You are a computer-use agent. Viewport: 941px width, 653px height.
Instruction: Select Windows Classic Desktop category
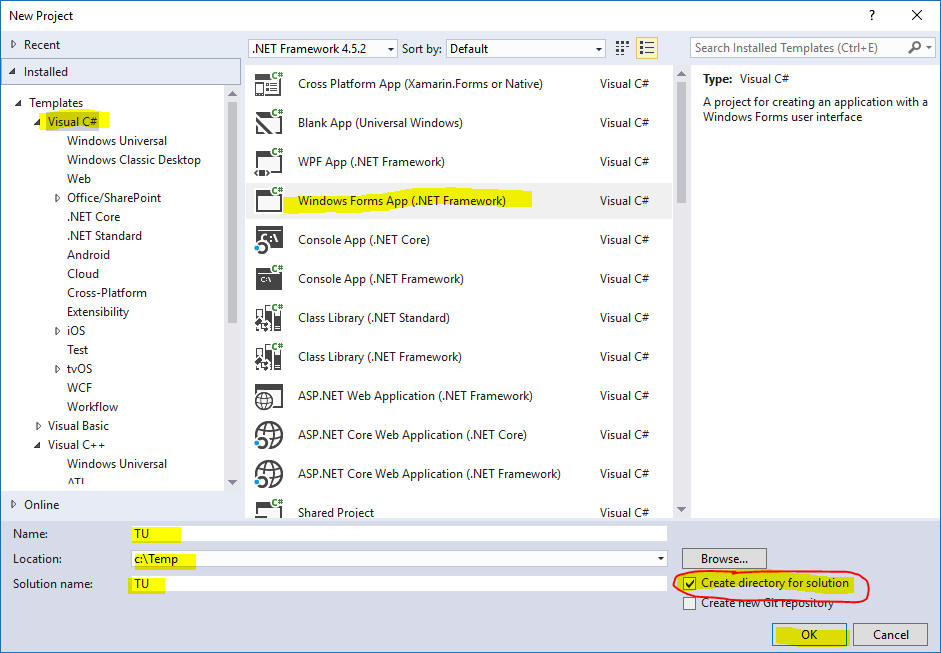[133, 160]
